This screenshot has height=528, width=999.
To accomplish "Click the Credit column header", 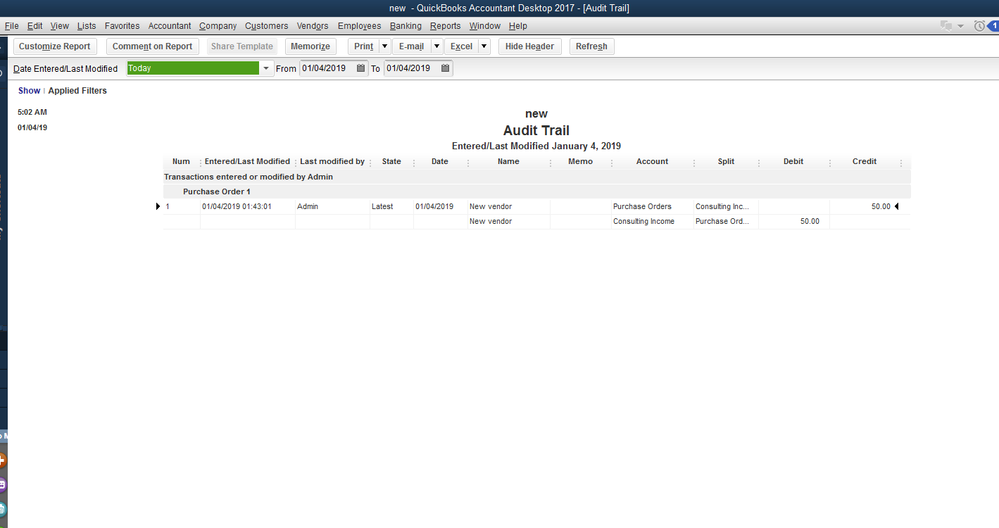I will pos(864,162).
